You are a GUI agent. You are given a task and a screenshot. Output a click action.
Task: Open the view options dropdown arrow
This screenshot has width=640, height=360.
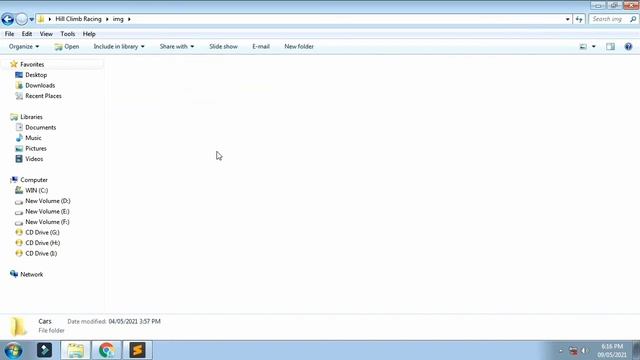pos(593,47)
